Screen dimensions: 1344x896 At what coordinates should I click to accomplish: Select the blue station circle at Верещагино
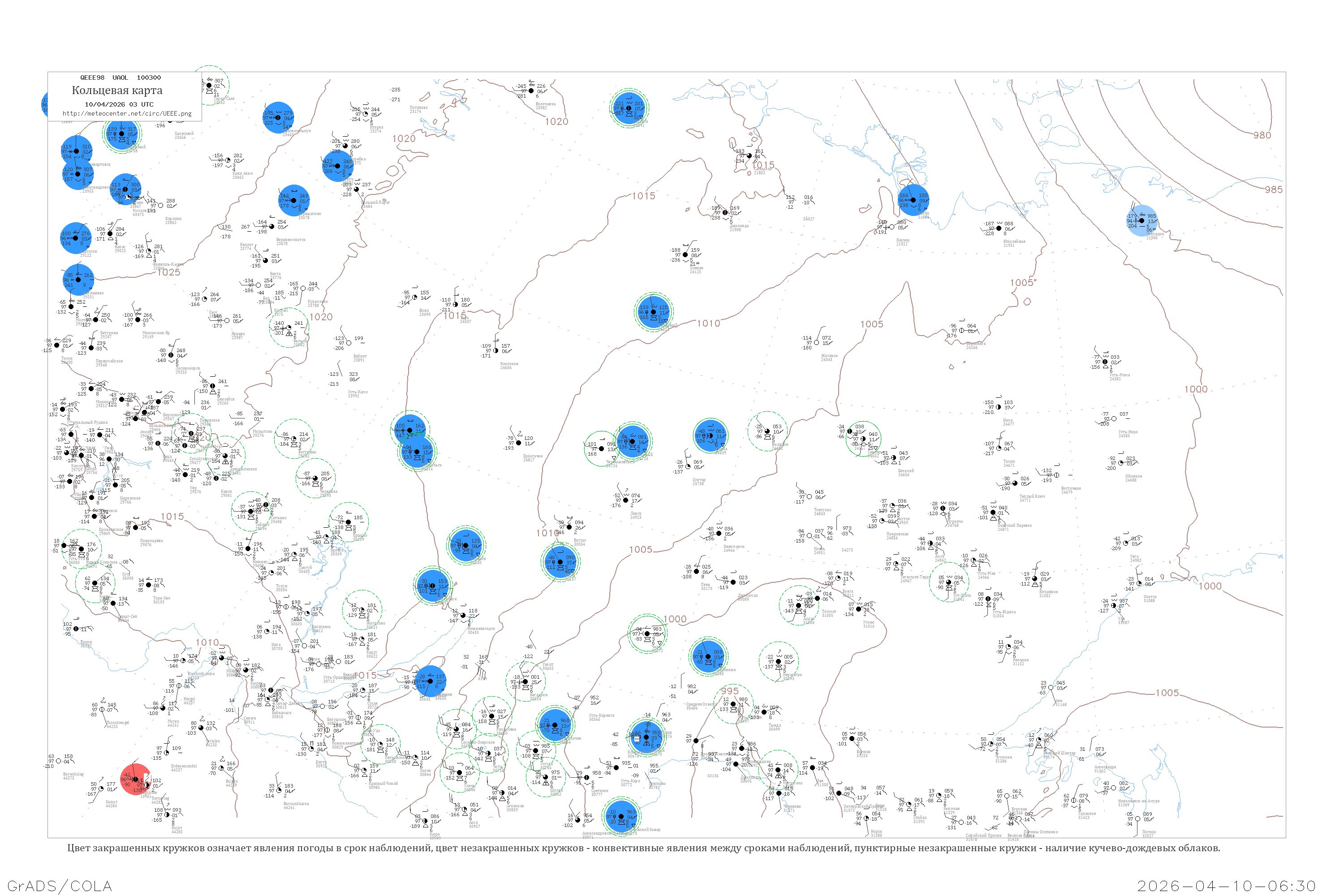[x=294, y=201]
